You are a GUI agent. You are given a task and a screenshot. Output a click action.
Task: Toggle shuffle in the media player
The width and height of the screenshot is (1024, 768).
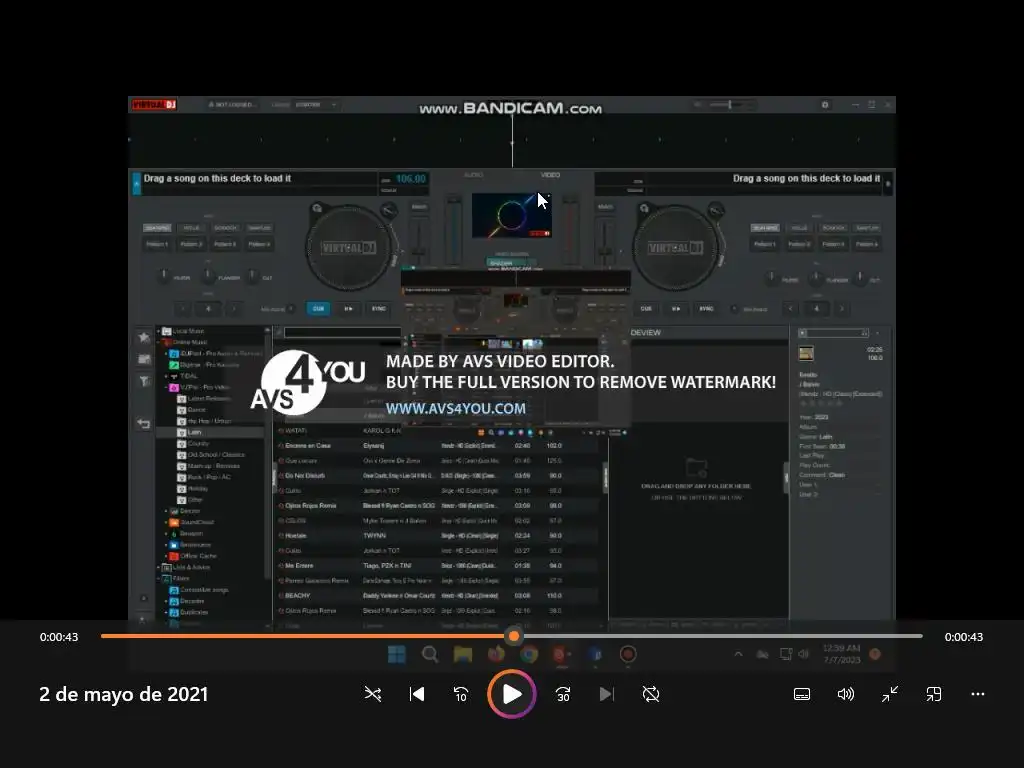(x=373, y=694)
